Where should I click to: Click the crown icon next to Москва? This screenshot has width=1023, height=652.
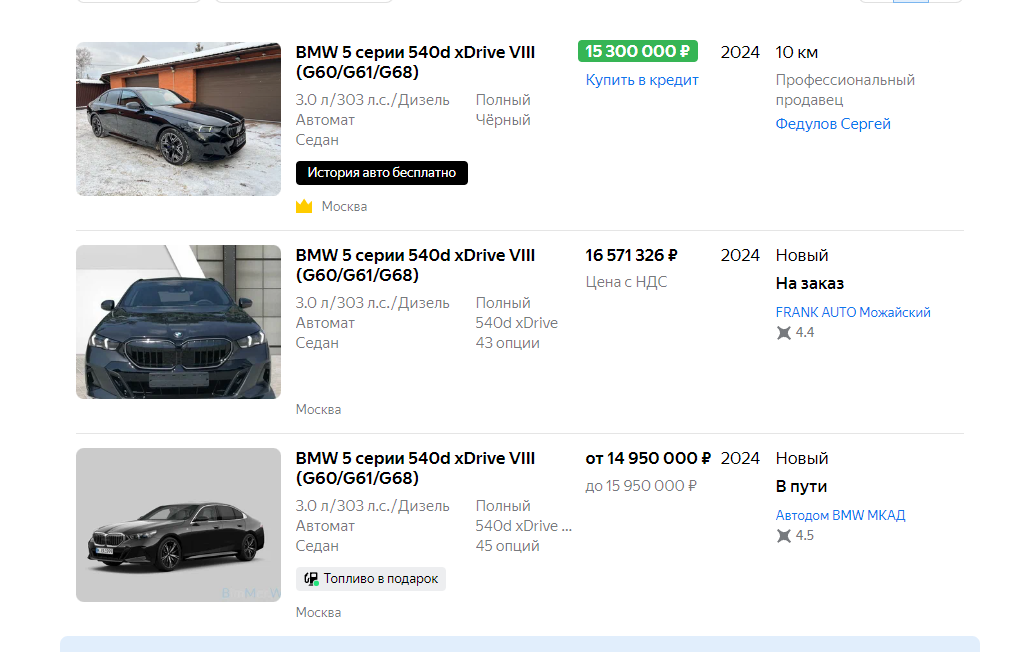[x=304, y=206]
